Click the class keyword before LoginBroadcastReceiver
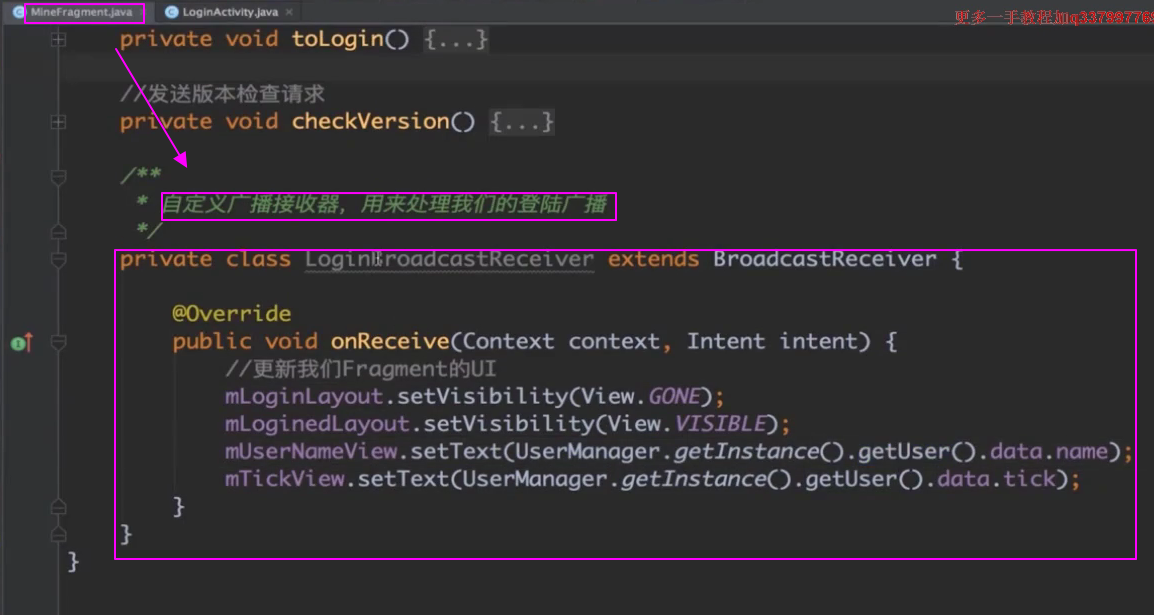The image size is (1154, 615). 258,259
